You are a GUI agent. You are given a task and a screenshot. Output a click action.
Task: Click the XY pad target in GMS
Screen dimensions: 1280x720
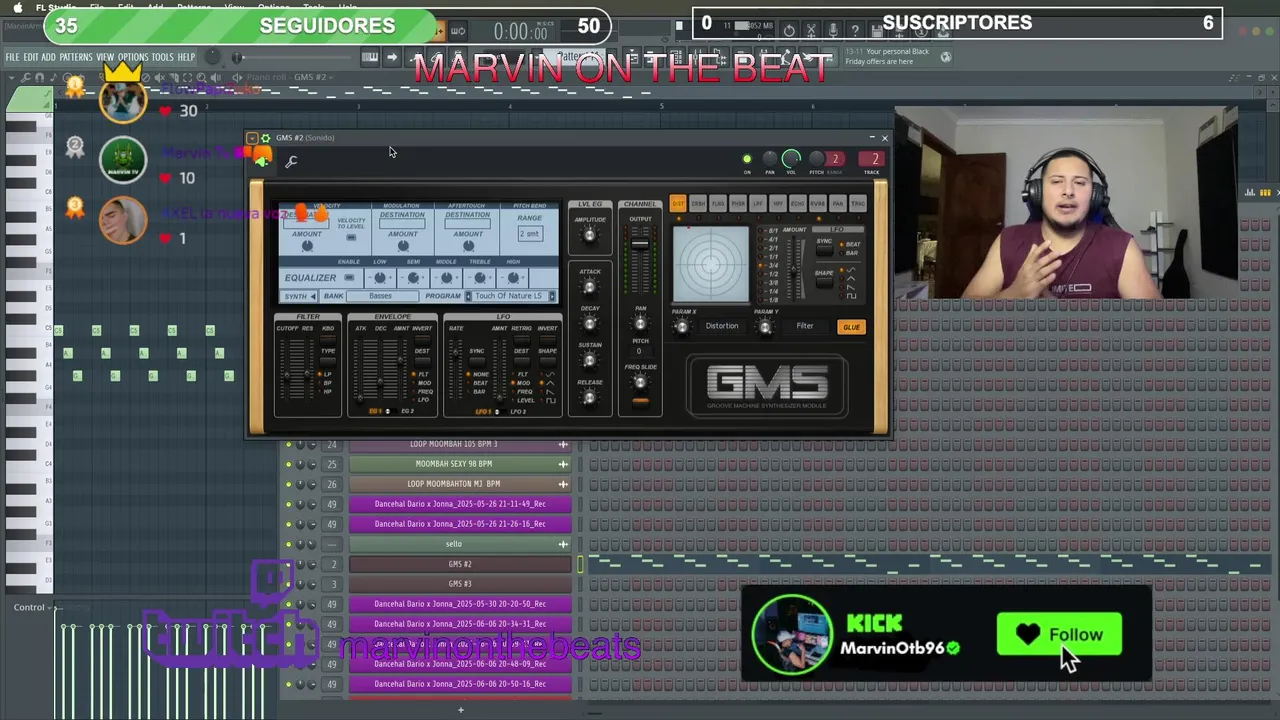[711, 264]
